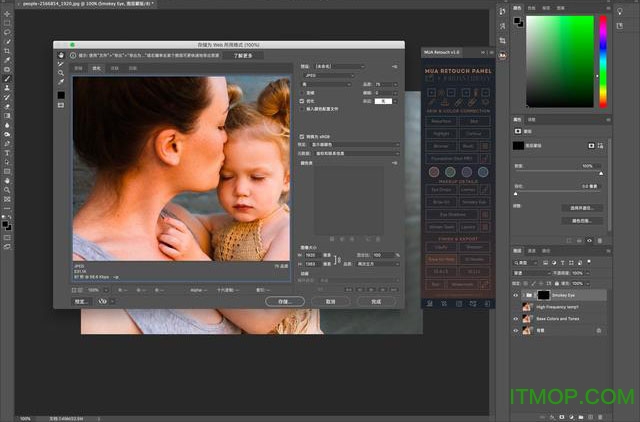
Task: Select the Rectangular Marquee tool
Action: click(7, 23)
